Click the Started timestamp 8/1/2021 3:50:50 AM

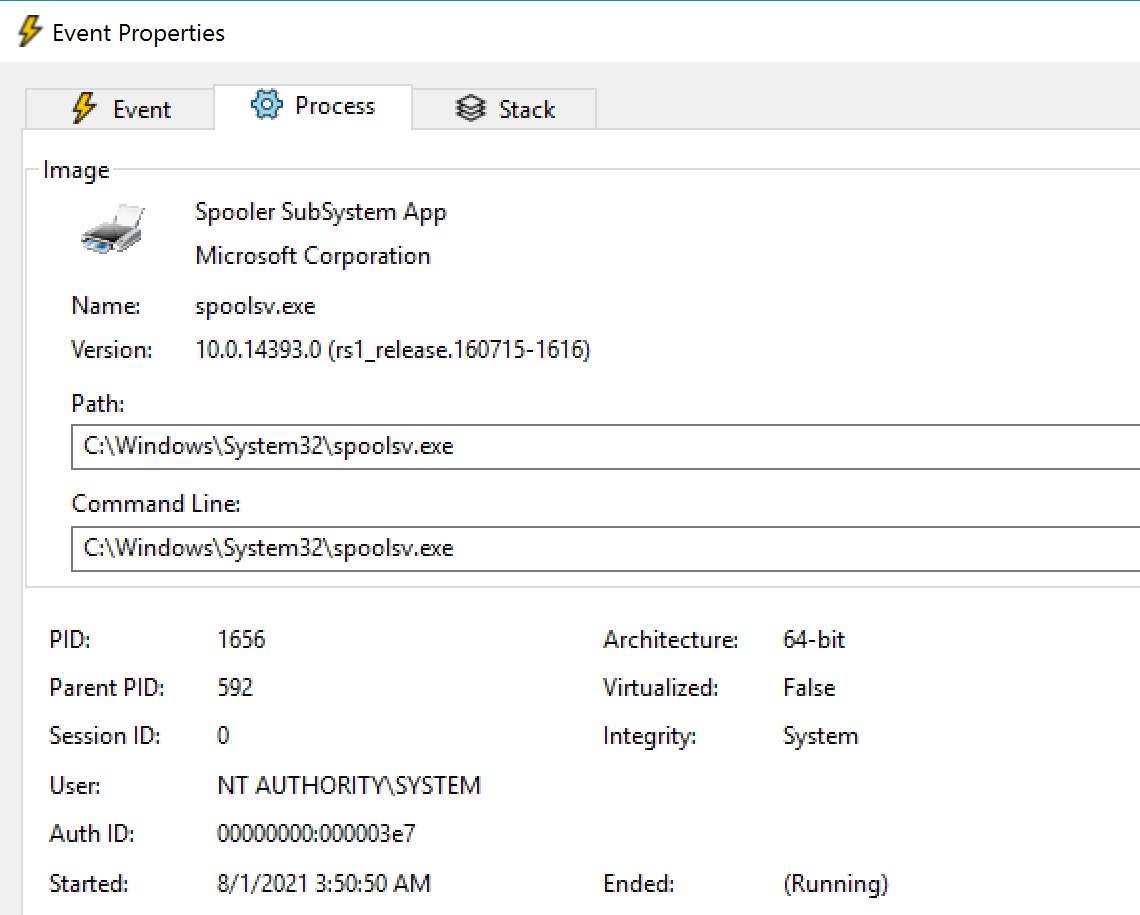[324, 884]
